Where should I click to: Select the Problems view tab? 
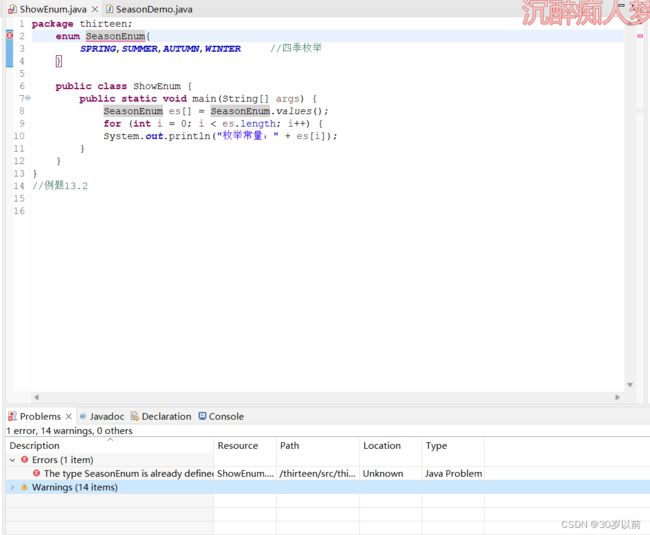point(40,416)
